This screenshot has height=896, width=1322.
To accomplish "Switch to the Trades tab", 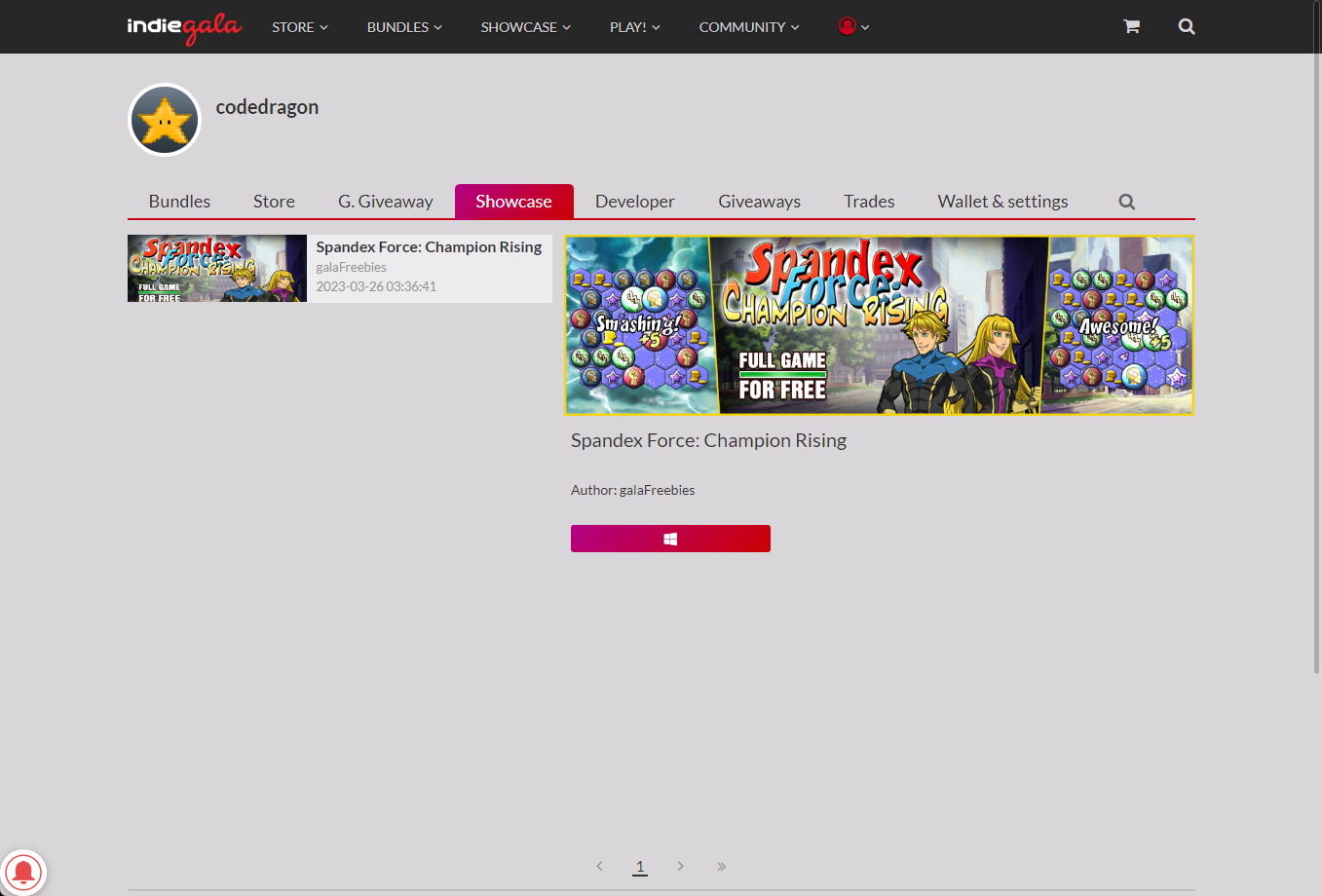I will 869,202.
